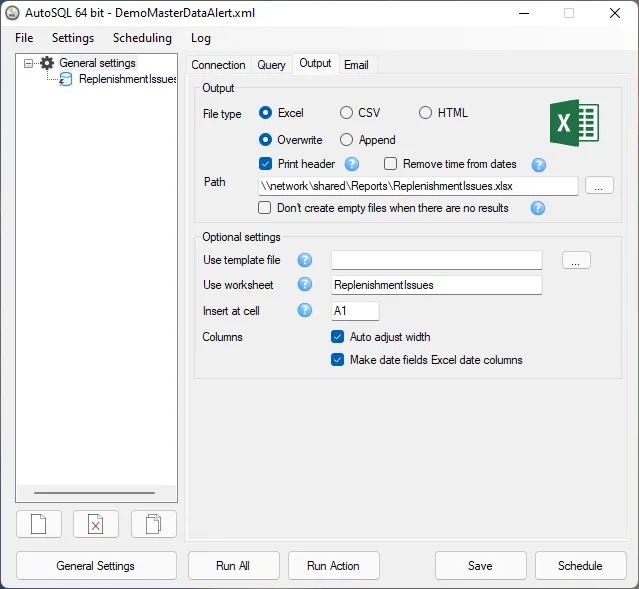Click the General Settings button
This screenshot has height=589, width=639.
[96, 566]
